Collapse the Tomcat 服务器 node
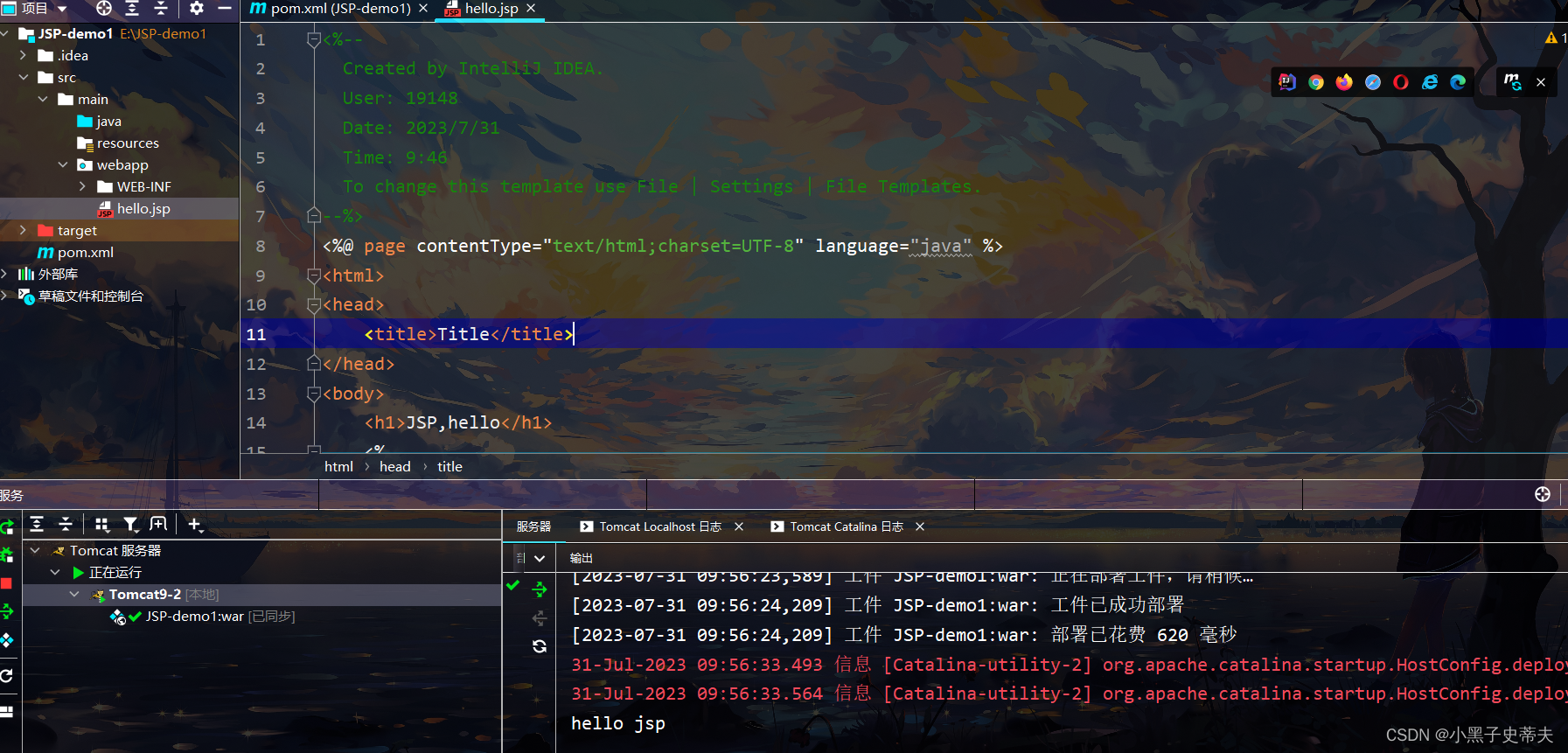The width and height of the screenshot is (1568, 753). 35,550
